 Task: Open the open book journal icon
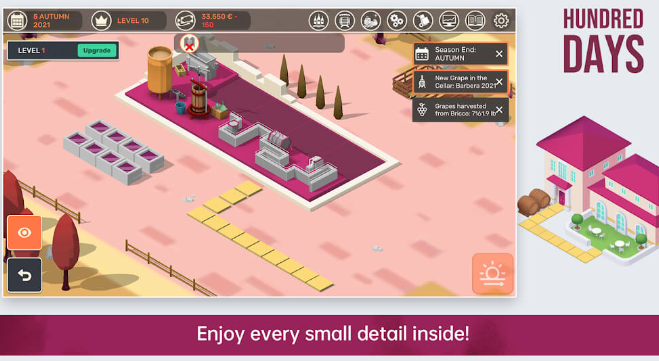(x=475, y=20)
